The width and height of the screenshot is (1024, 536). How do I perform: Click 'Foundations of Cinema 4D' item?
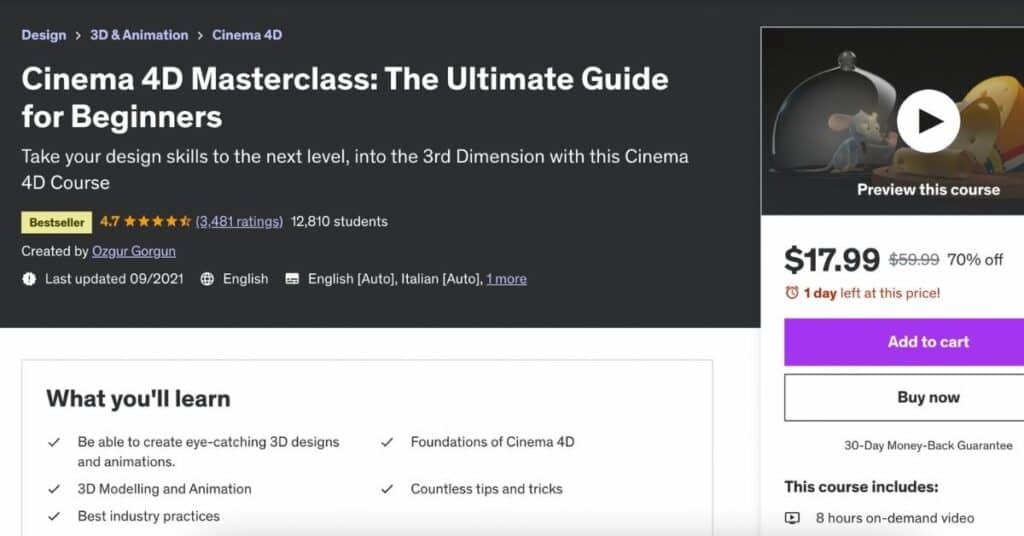(492, 442)
